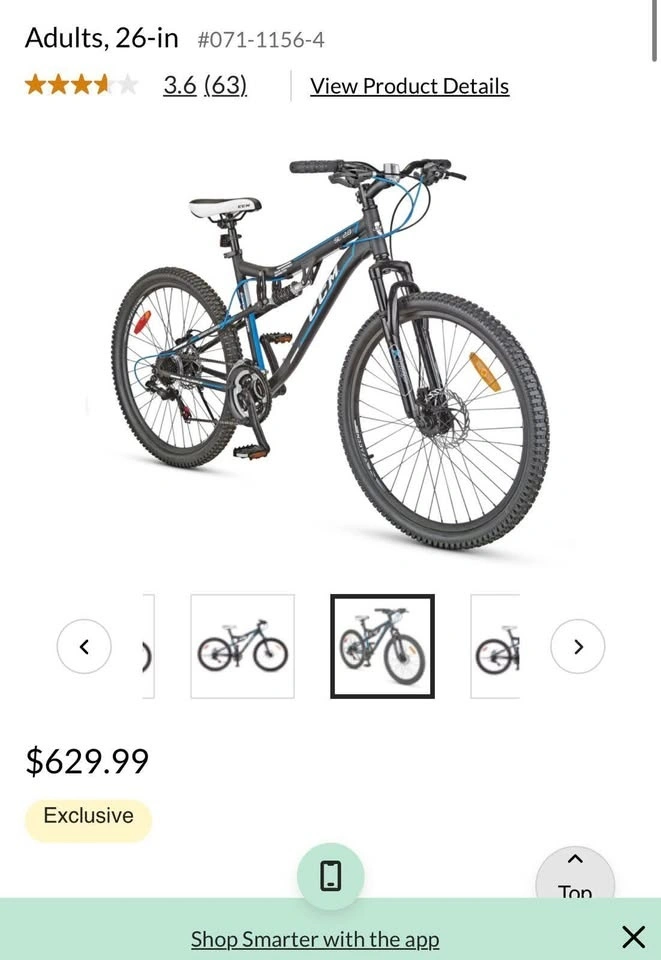Image resolution: width=661 pixels, height=960 pixels.
Task: Click the next image arrow in carousel
Action: (x=578, y=647)
